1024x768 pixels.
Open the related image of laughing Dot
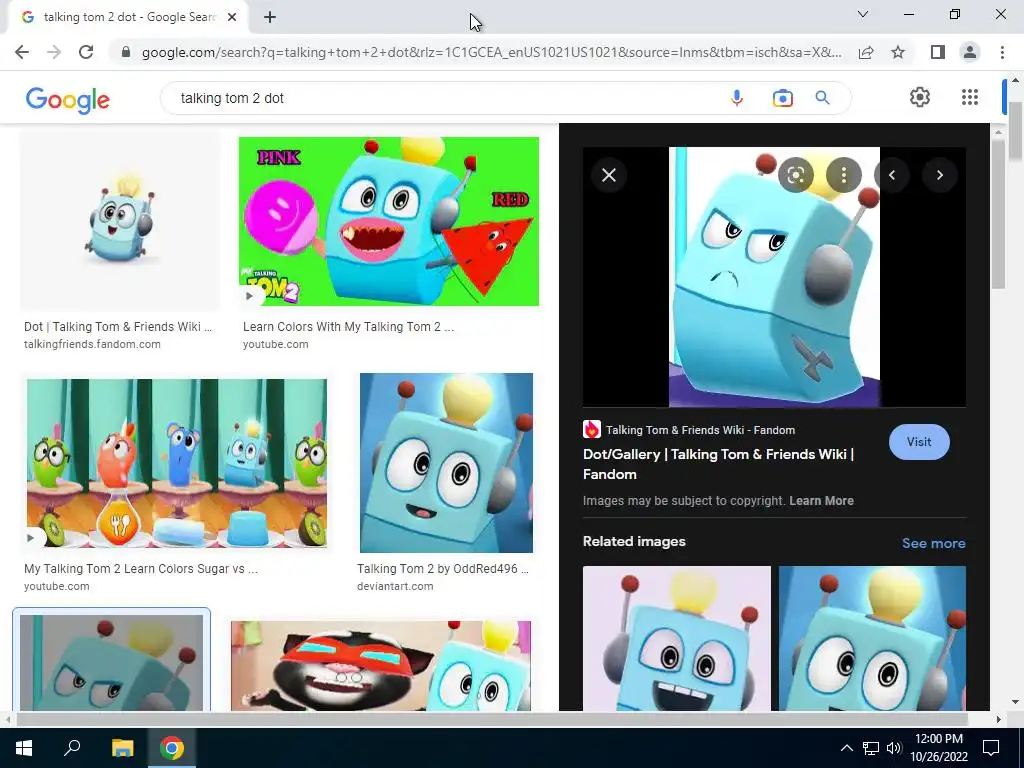tap(677, 638)
